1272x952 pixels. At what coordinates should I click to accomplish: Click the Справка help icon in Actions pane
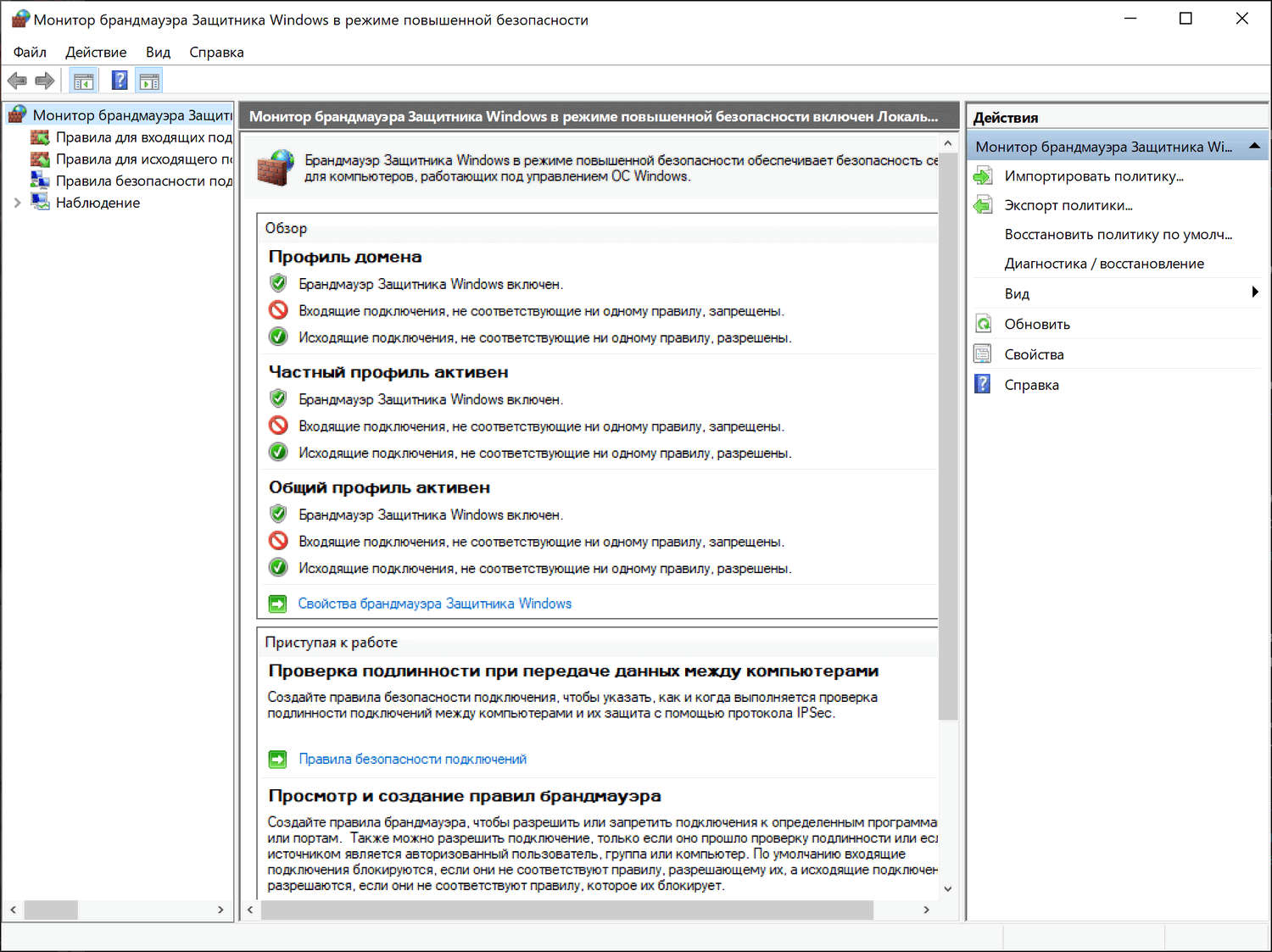click(983, 384)
